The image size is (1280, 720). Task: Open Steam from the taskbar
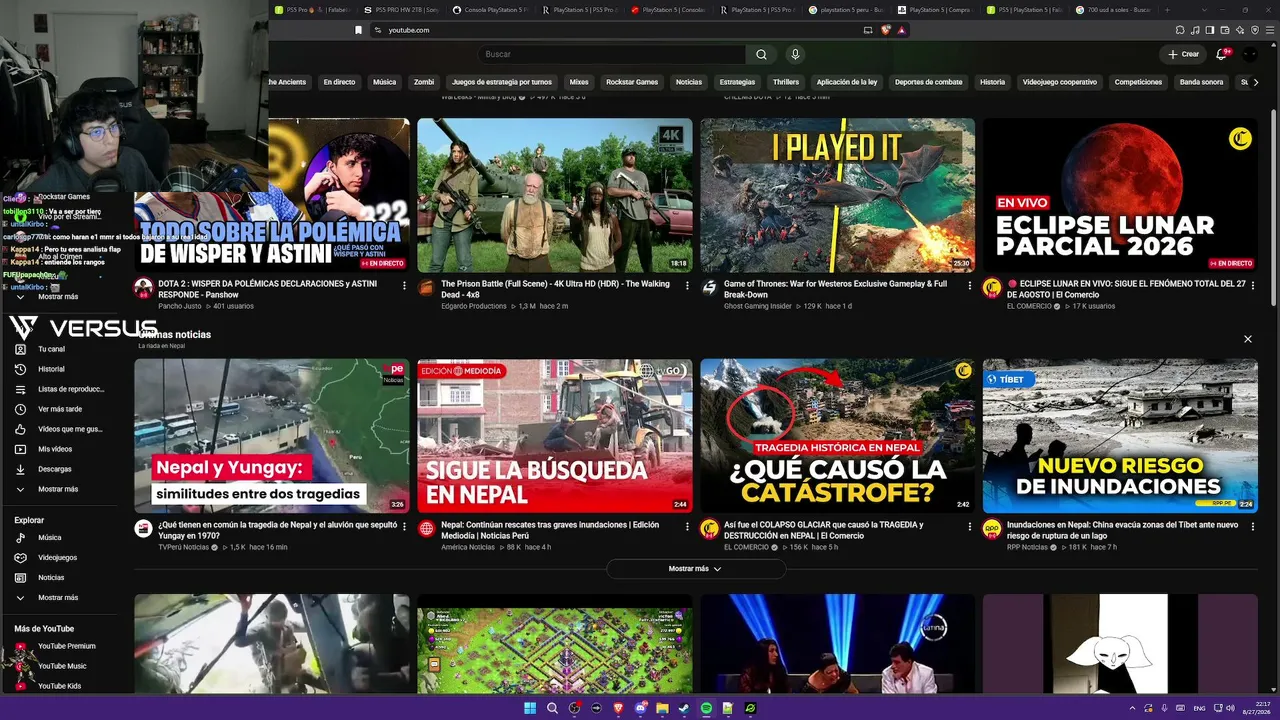tap(684, 708)
